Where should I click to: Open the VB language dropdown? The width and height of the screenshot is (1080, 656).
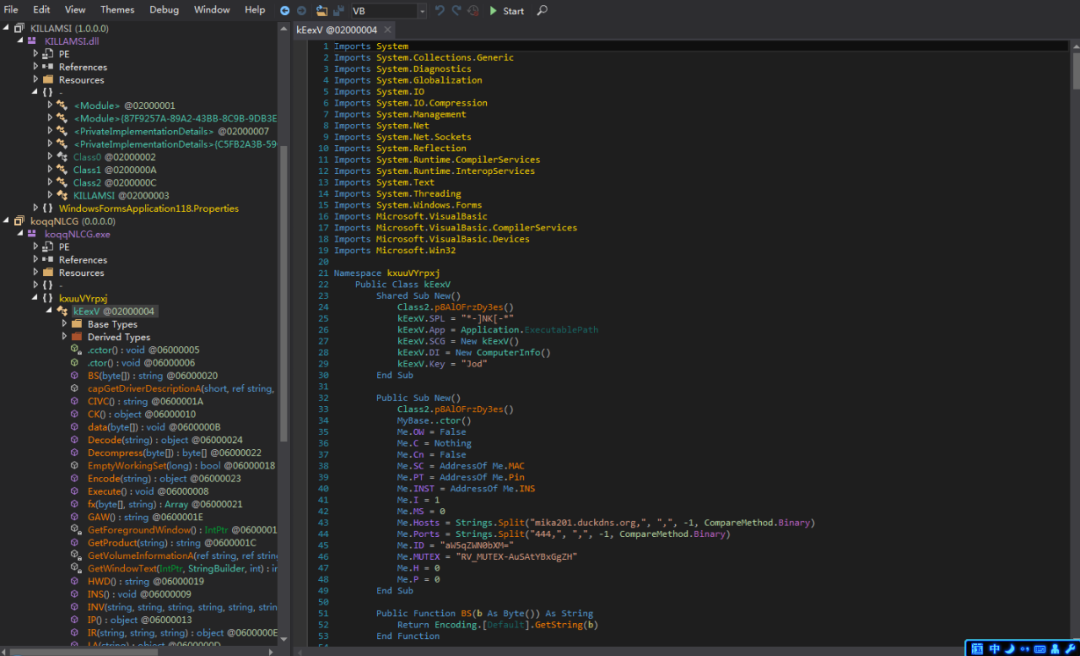(x=422, y=11)
